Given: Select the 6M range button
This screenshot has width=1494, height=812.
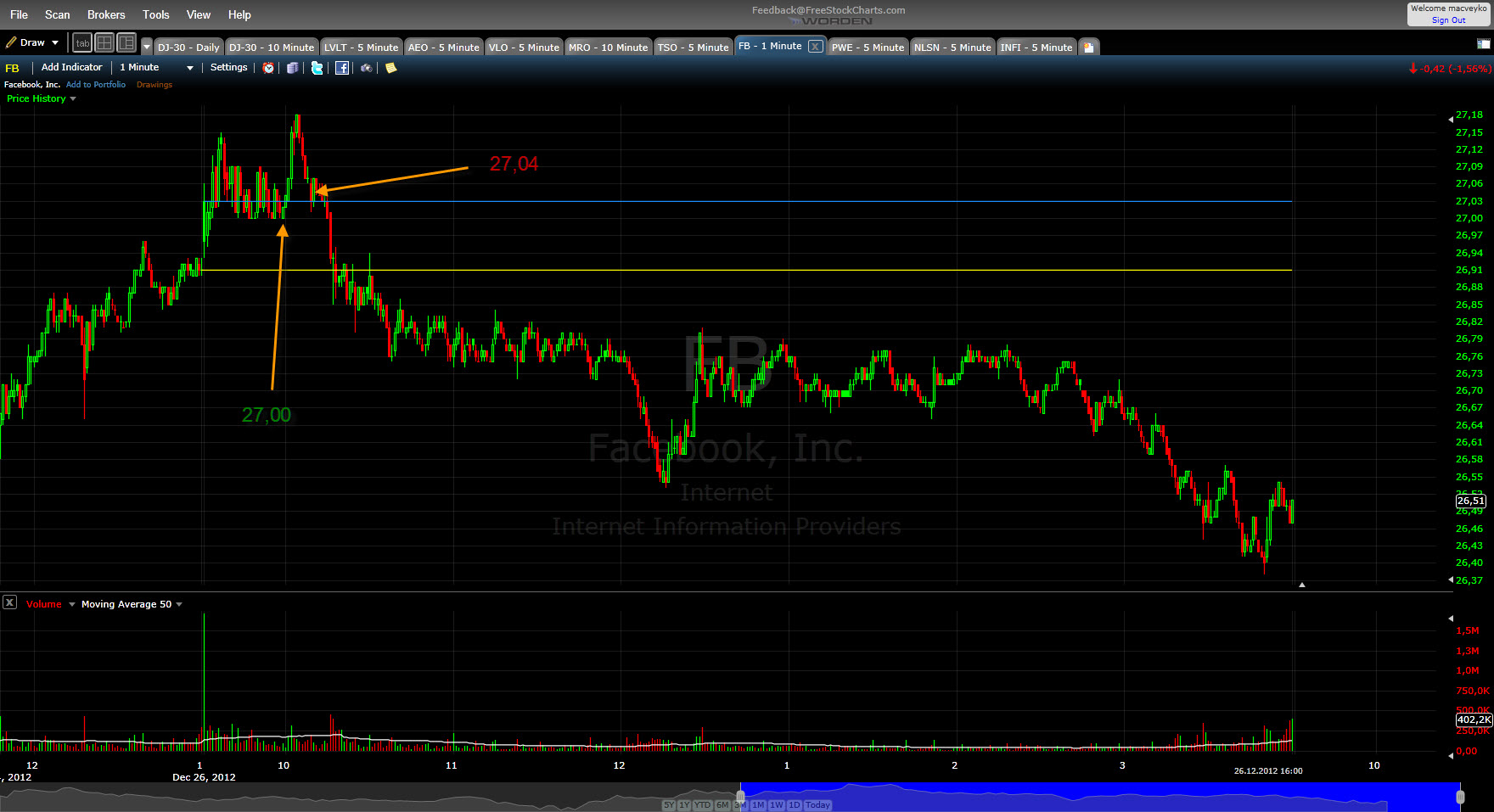Looking at the screenshot, I should pyautogui.click(x=722, y=805).
